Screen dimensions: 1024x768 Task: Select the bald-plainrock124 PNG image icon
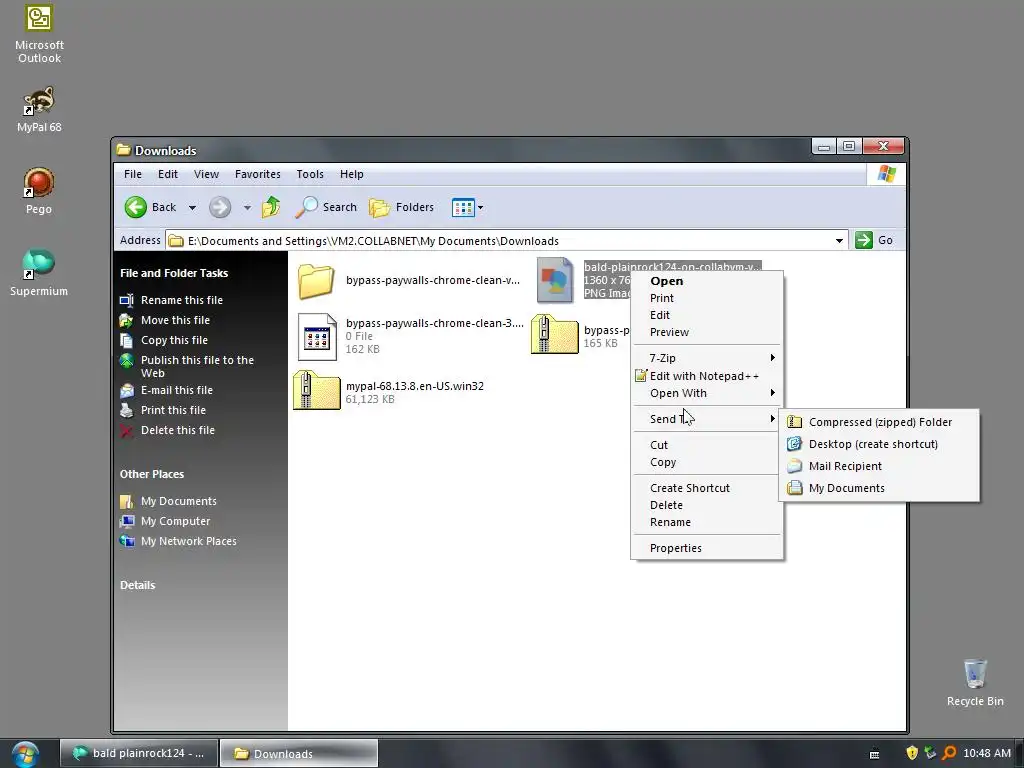click(x=554, y=280)
